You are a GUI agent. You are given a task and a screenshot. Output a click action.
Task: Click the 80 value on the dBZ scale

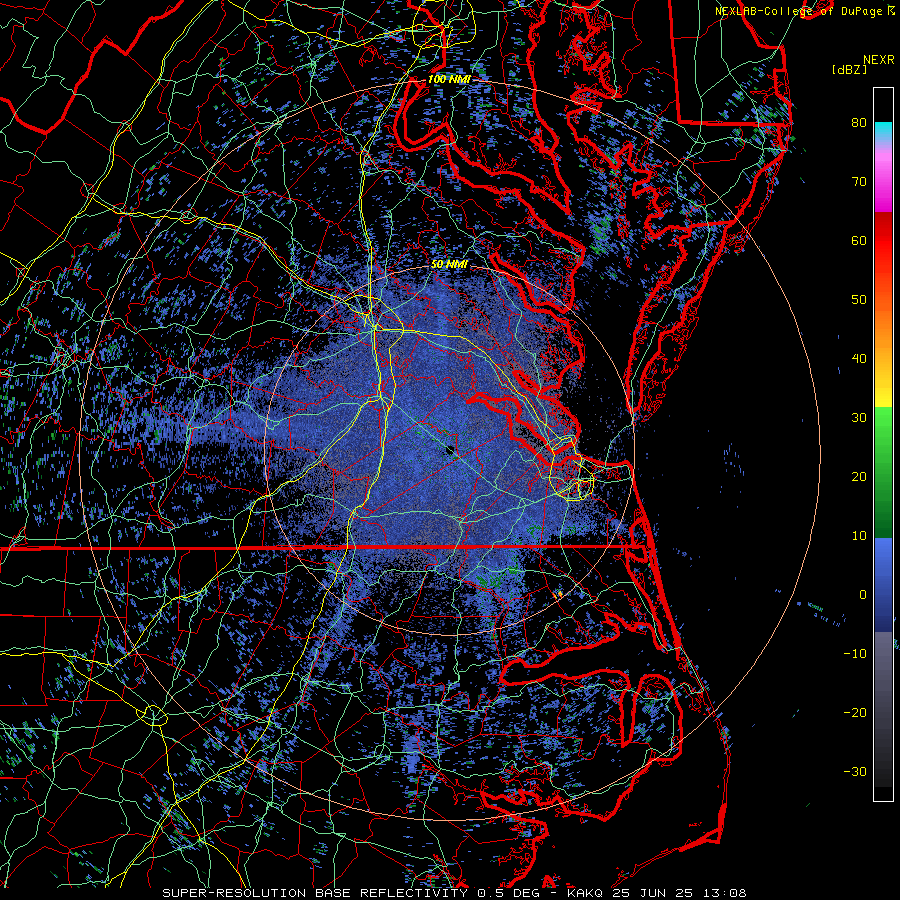point(859,122)
